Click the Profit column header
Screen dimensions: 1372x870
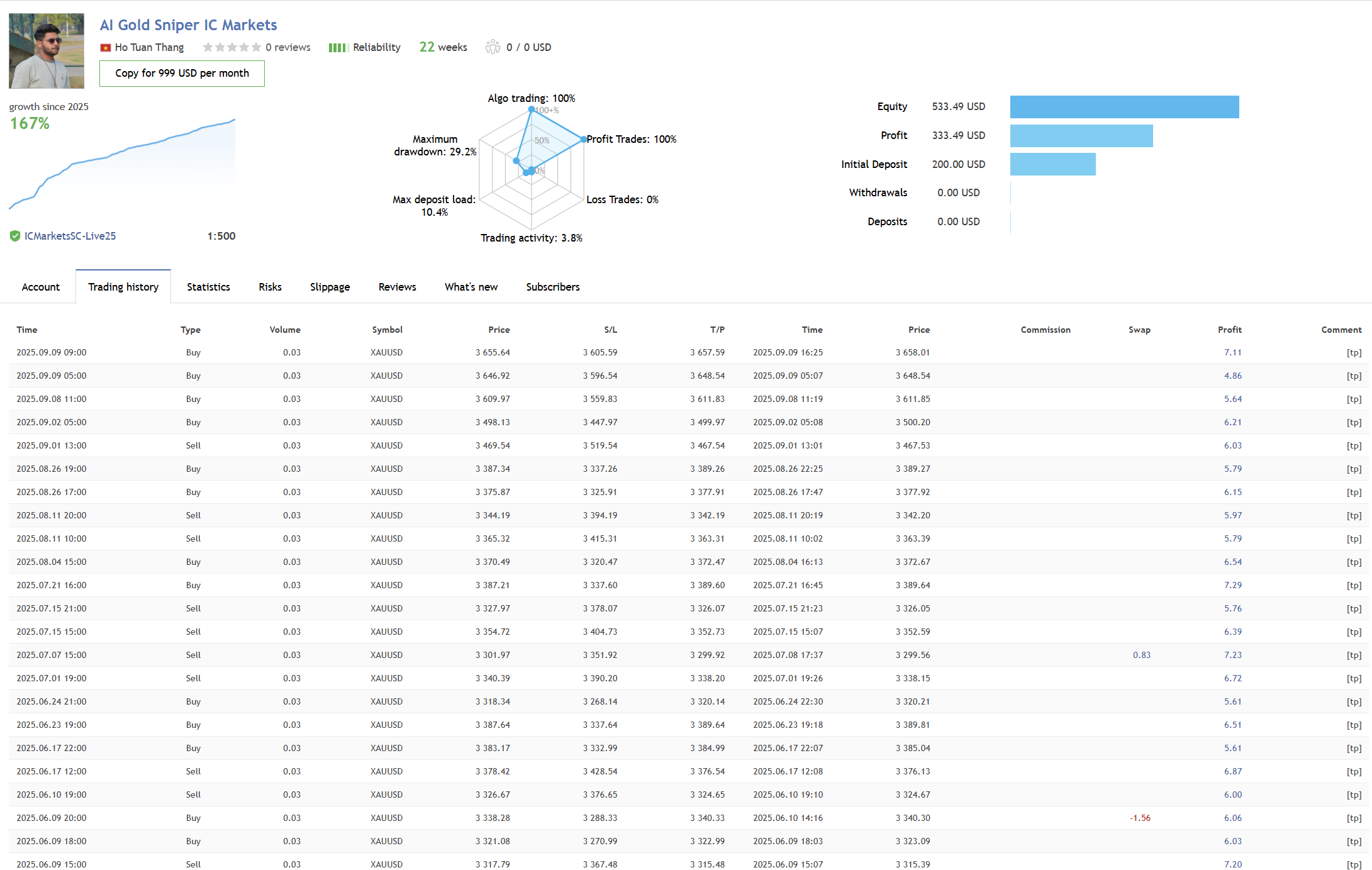tap(1229, 330)
